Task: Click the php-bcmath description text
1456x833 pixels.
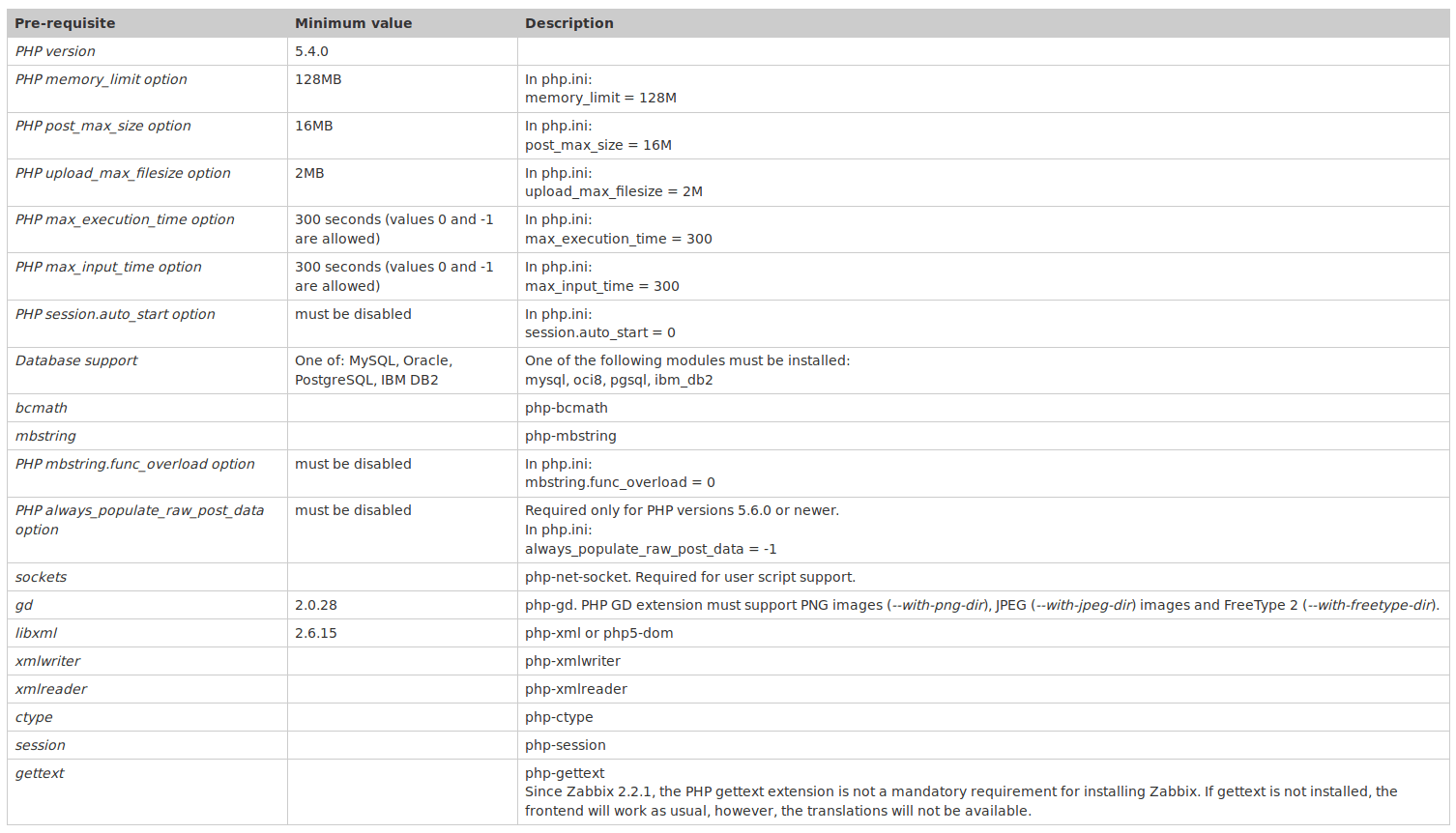Action: coord(566,408)
